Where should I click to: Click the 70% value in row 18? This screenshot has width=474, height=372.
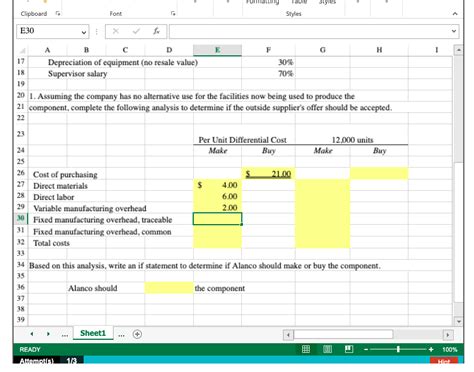point(286,74)
